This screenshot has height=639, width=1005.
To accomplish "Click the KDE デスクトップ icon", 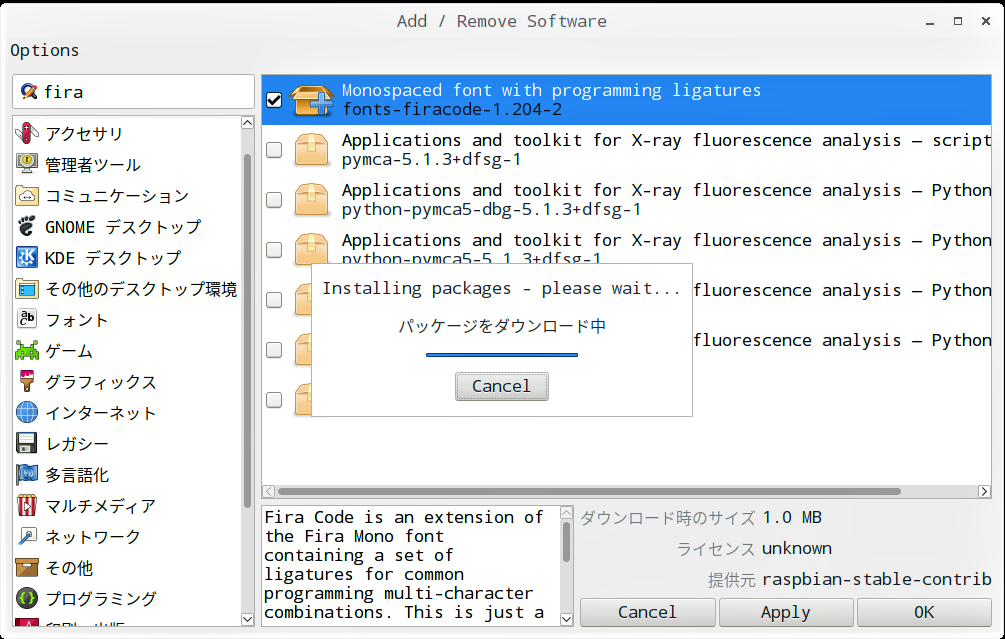I will pos(26,258).
